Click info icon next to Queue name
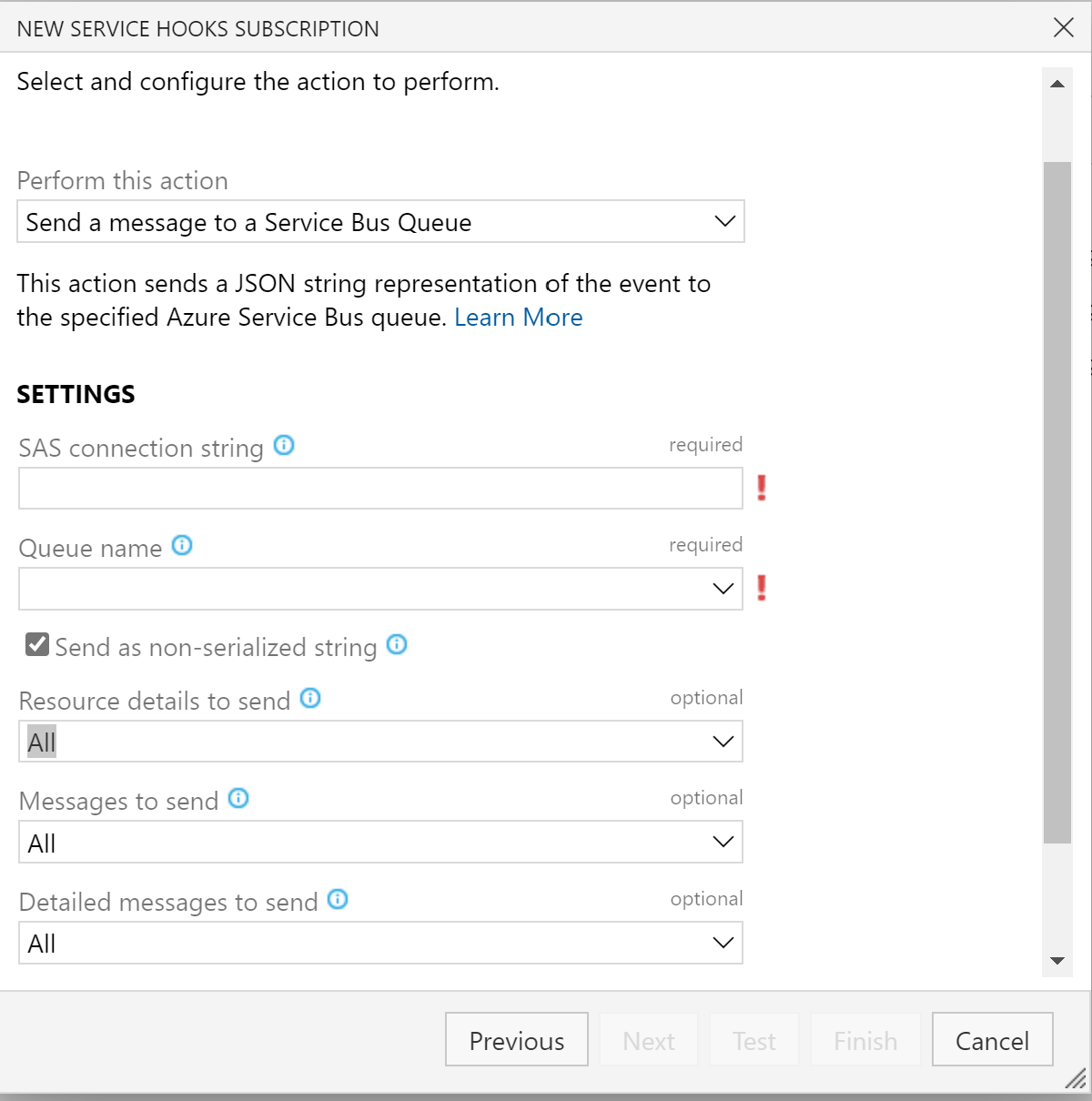This screenshot has height=1101, width=1092. click(182, 546)
